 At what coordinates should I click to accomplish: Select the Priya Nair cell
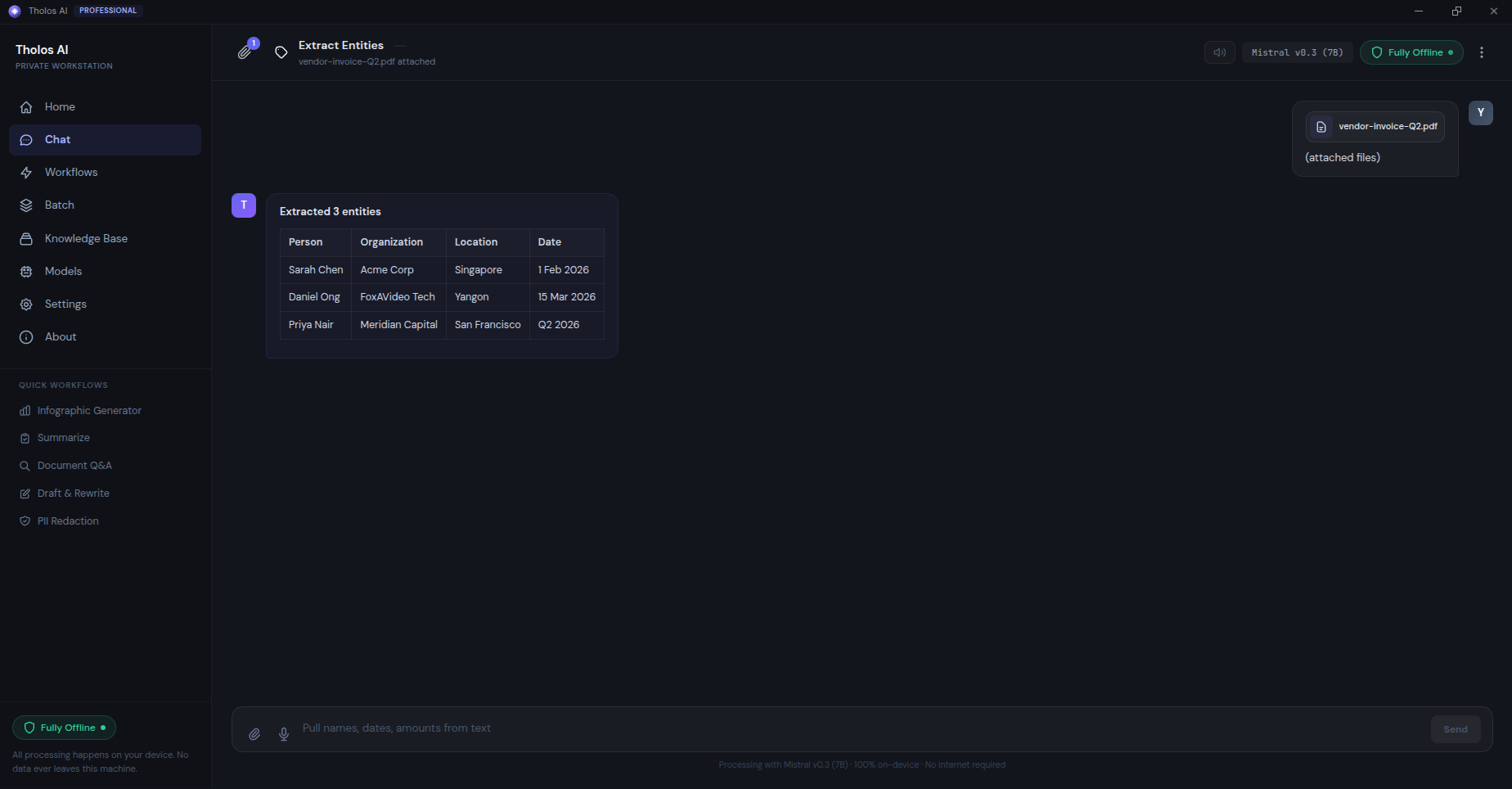click(316, 325)
